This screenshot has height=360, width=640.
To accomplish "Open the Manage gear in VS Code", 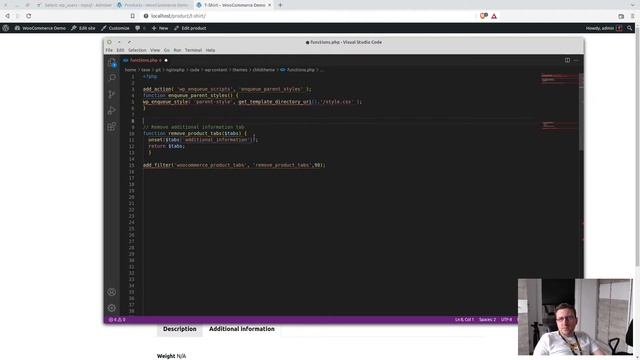I will pyautogui.click(x=112, y=308).
